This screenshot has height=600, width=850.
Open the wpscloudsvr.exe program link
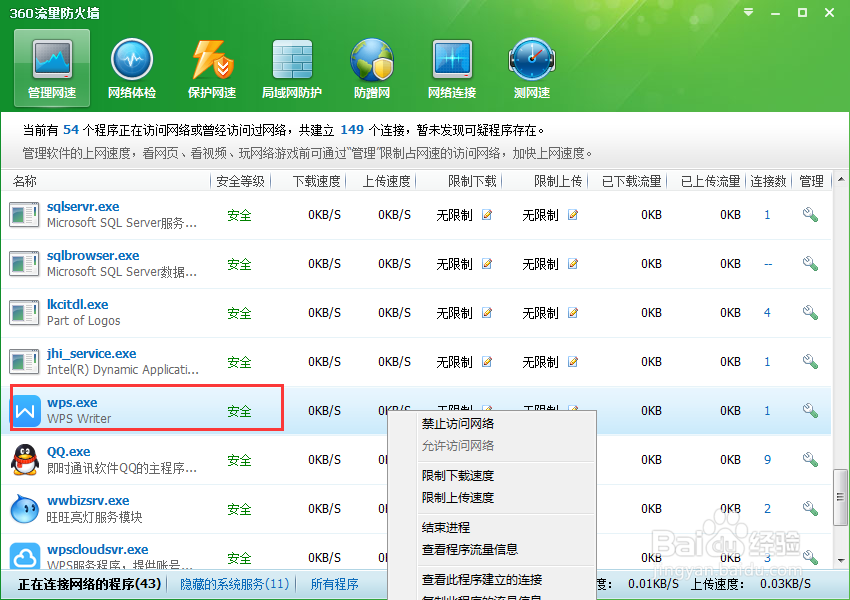tap(98, 550)
